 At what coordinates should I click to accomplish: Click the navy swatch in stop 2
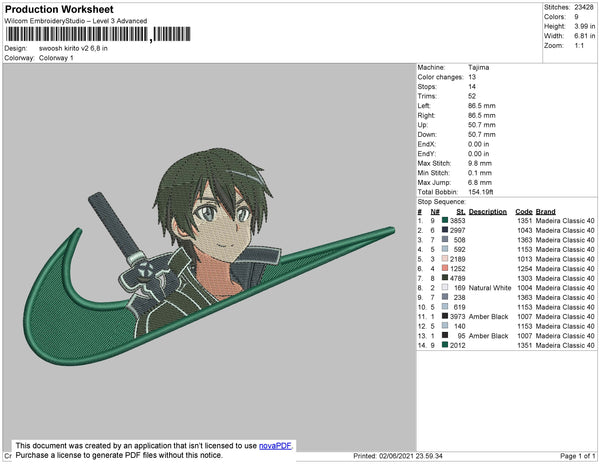tap(445, 230)
